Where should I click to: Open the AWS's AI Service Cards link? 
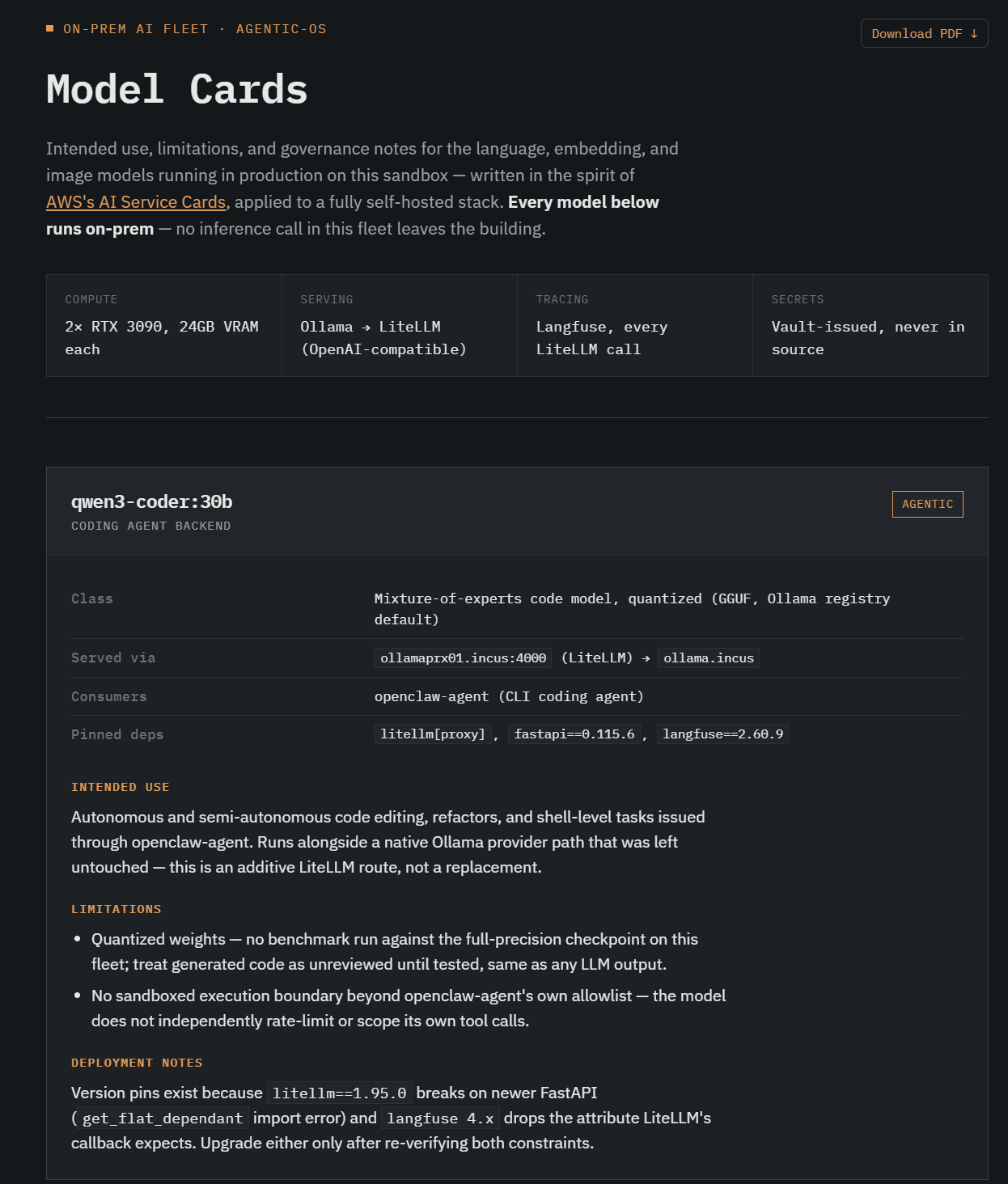pyautogui.click(x=136, y=202)
